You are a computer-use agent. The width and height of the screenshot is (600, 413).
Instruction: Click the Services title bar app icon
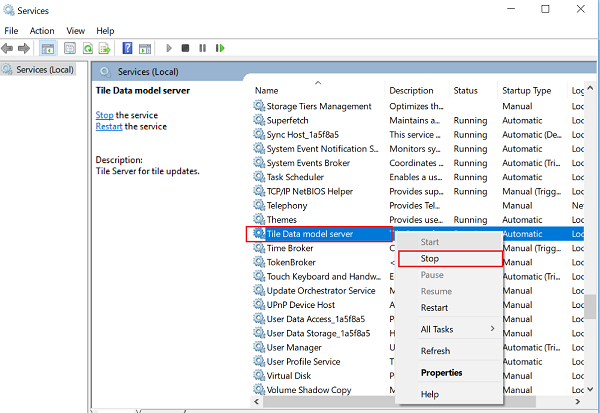(x=8, y=10)
